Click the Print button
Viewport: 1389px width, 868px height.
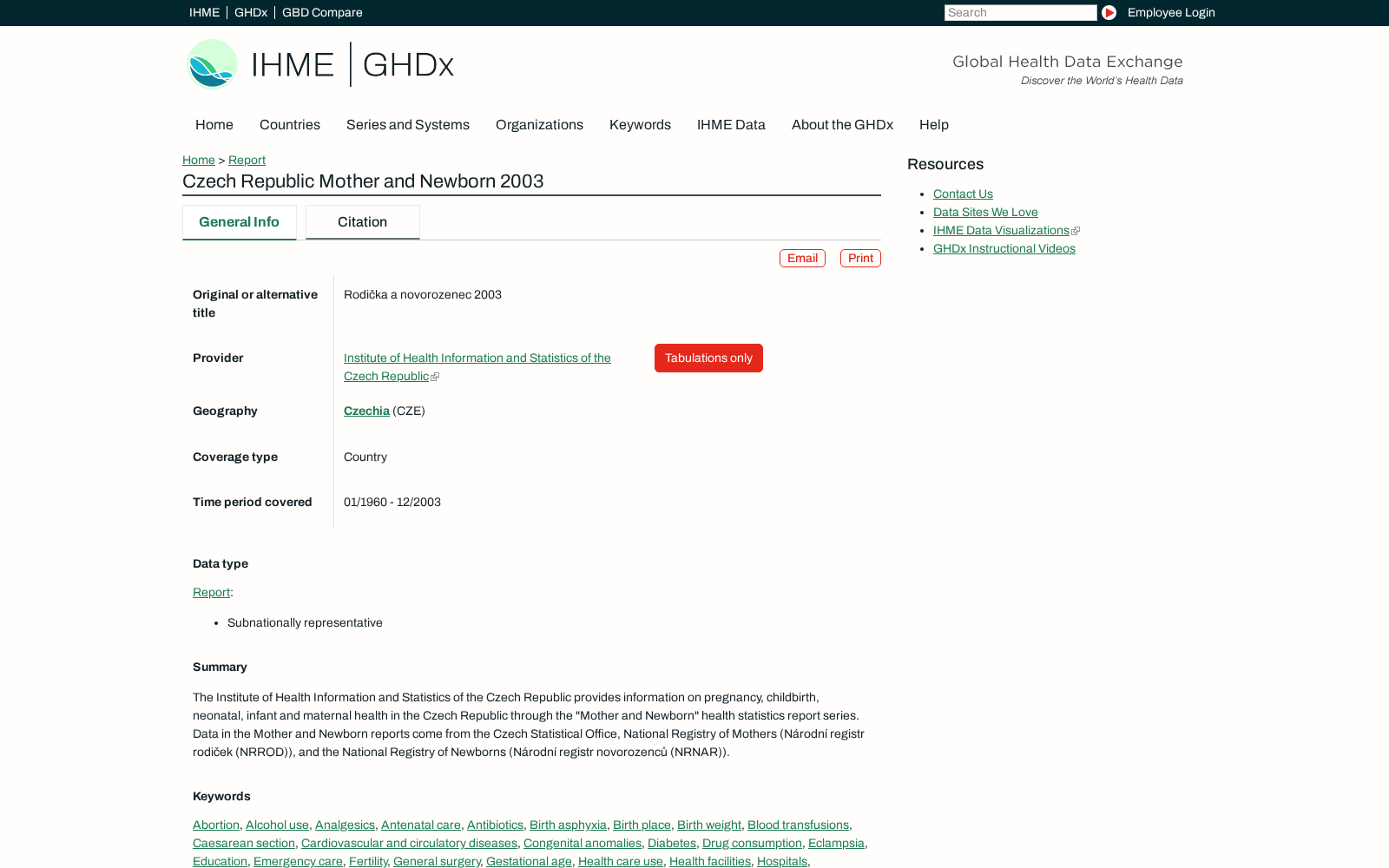coord(860,259)
